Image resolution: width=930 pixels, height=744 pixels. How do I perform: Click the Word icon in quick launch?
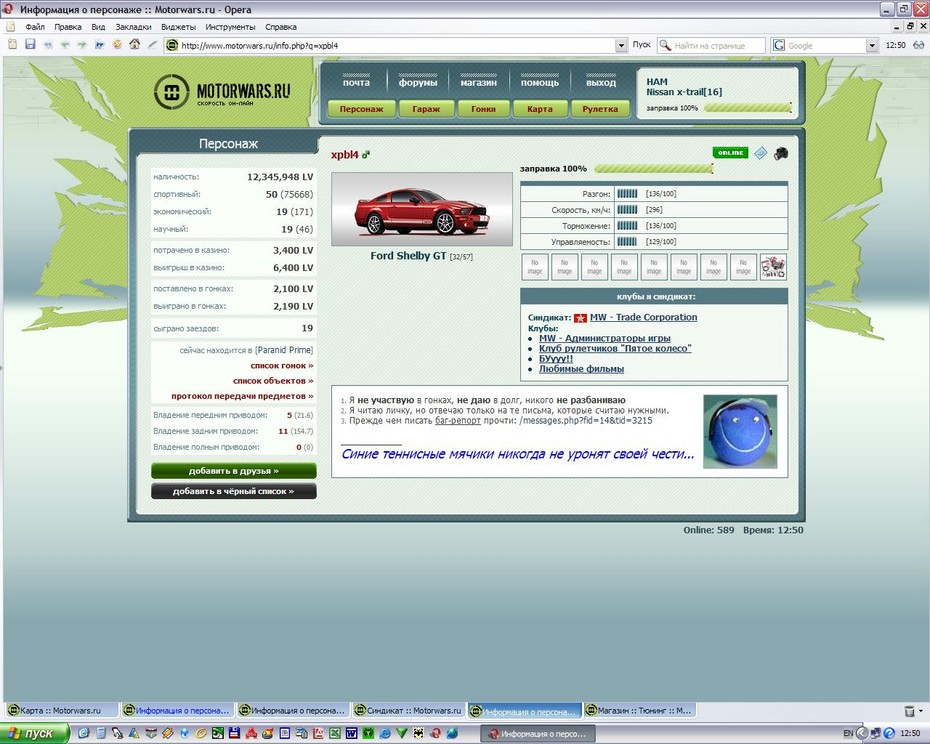[x=351, y=733]
